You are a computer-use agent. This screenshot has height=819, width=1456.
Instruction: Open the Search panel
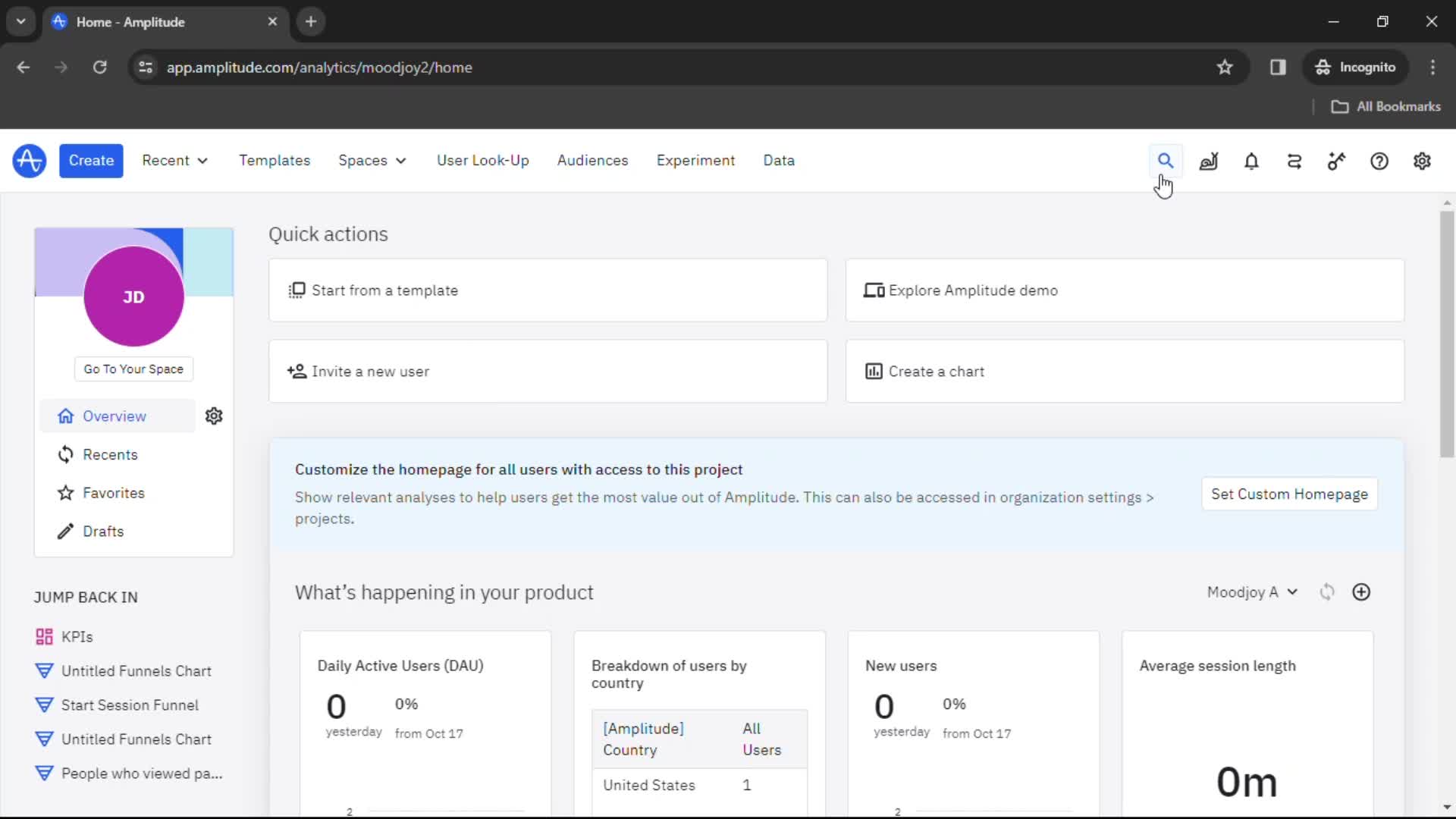(1165, 160)
